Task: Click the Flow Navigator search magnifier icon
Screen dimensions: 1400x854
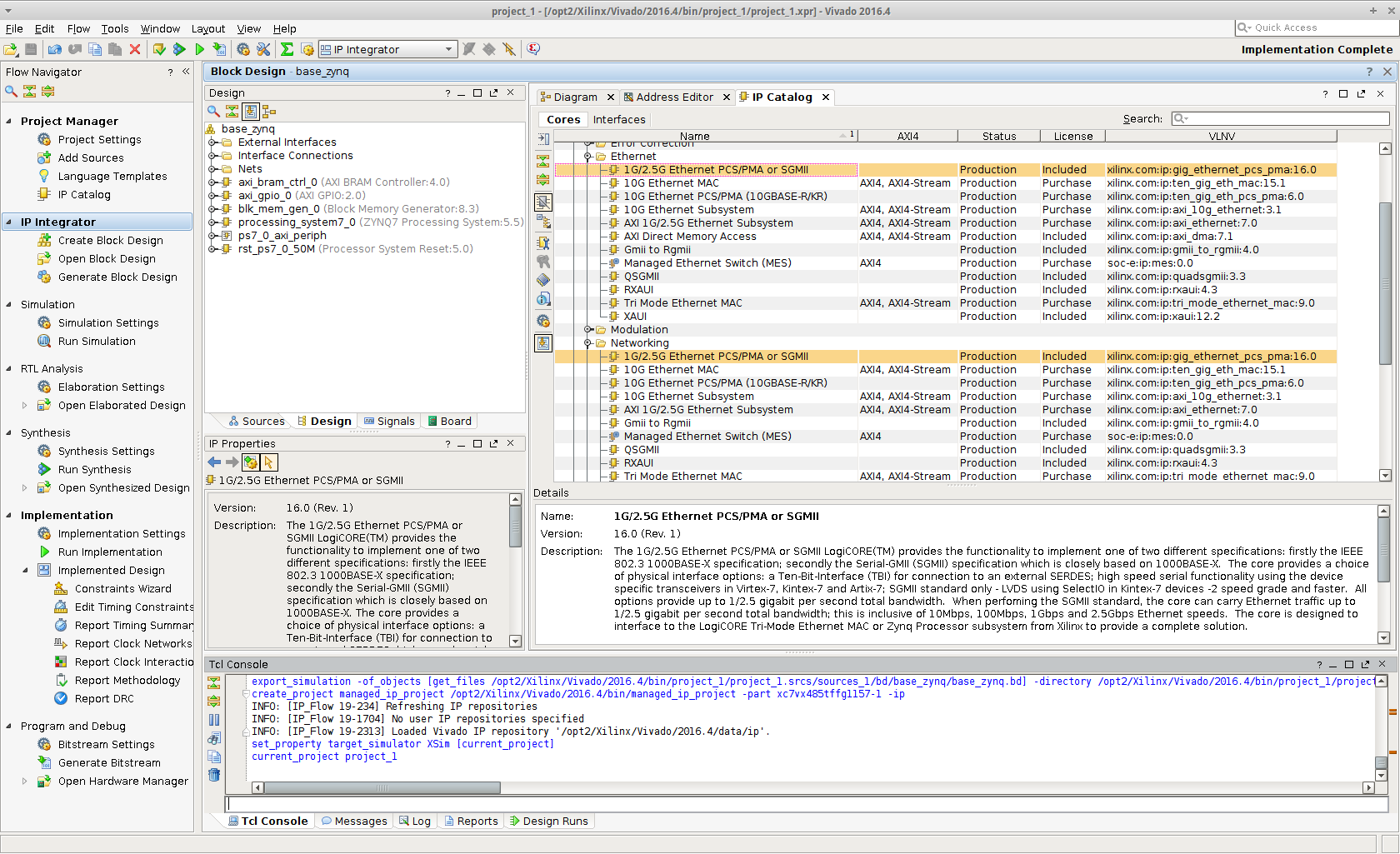Action: 11,91
